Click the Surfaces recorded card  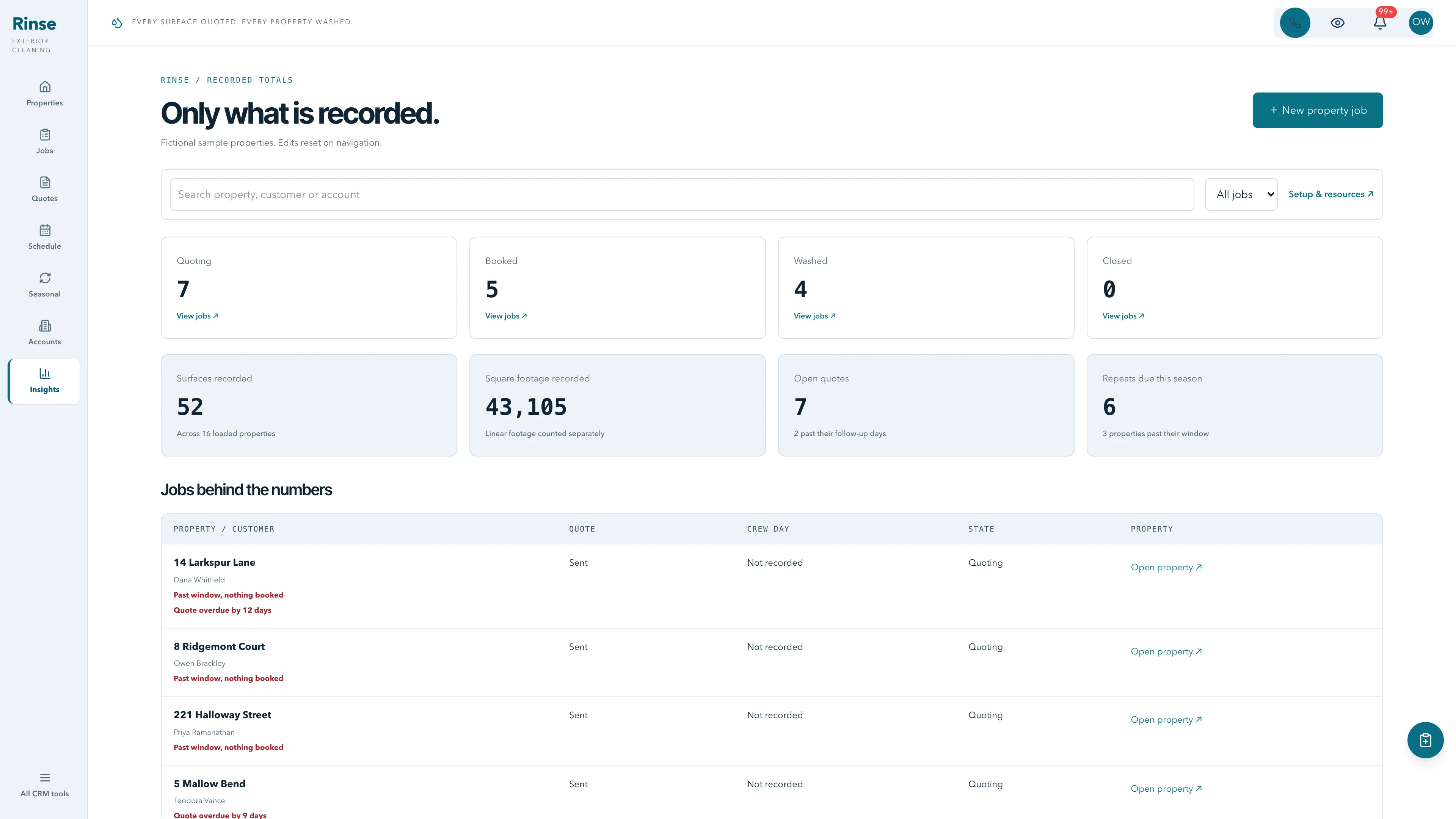pyautogui.click(x=309, y=405)
